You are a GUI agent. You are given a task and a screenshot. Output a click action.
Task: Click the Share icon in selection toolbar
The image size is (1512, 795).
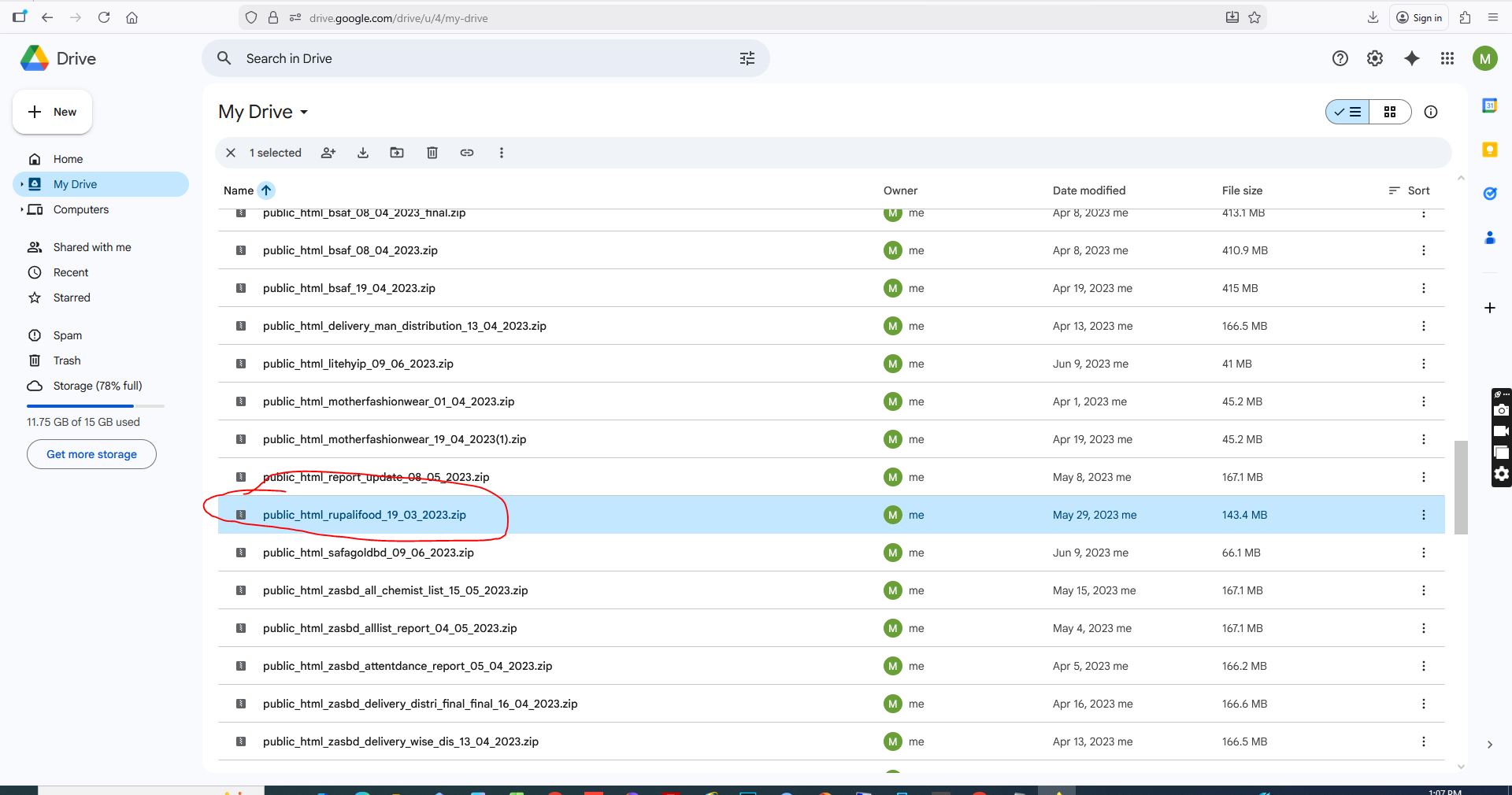(x=328, y=153)
